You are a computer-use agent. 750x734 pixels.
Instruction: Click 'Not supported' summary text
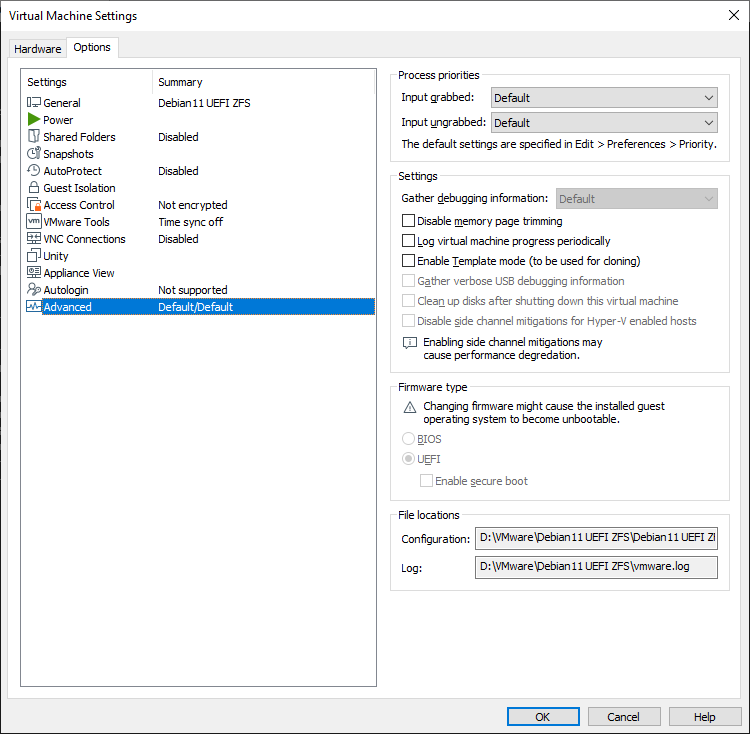(193, 290)
